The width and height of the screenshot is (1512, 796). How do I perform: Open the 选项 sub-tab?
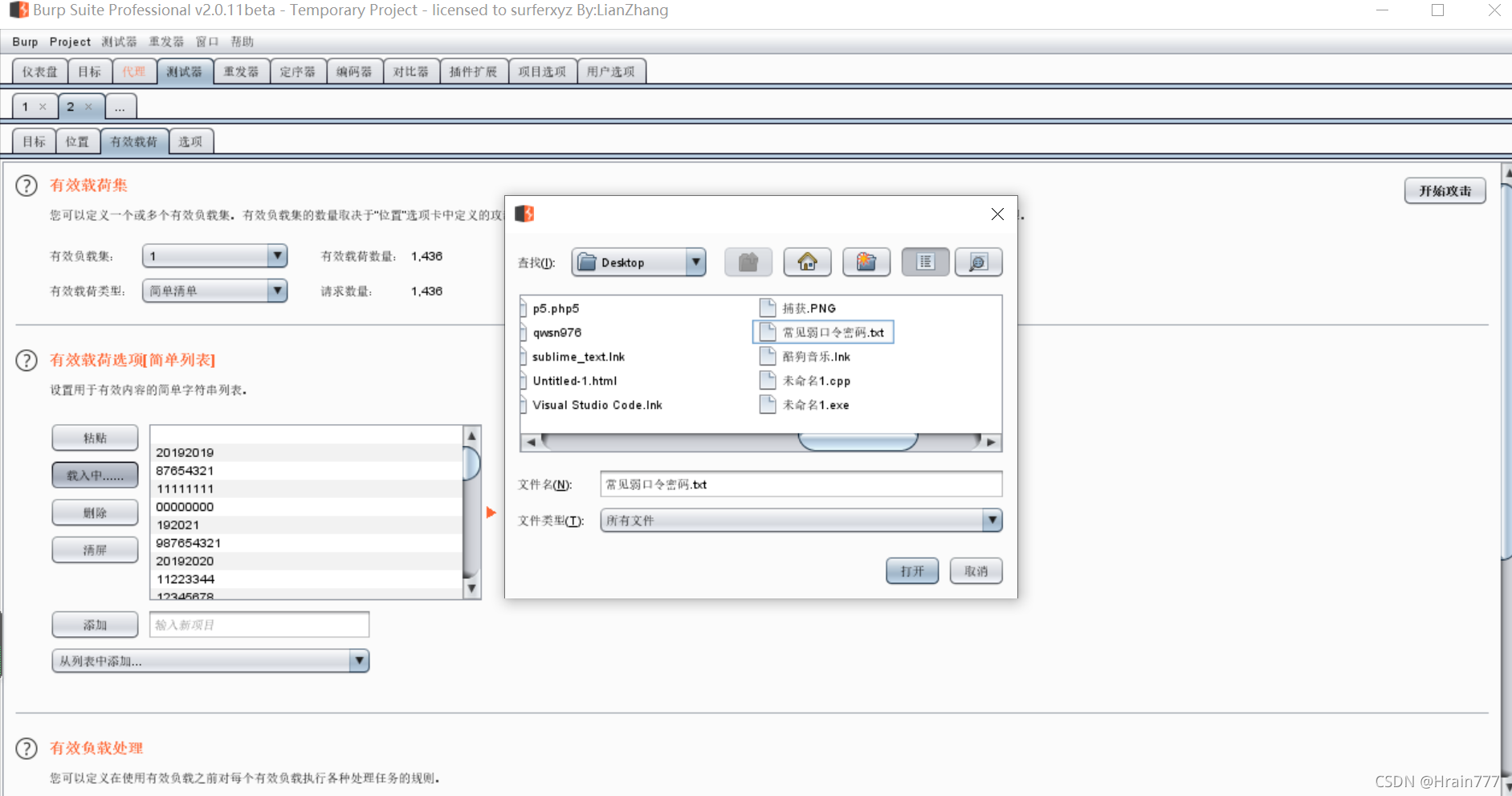point(190,141)
